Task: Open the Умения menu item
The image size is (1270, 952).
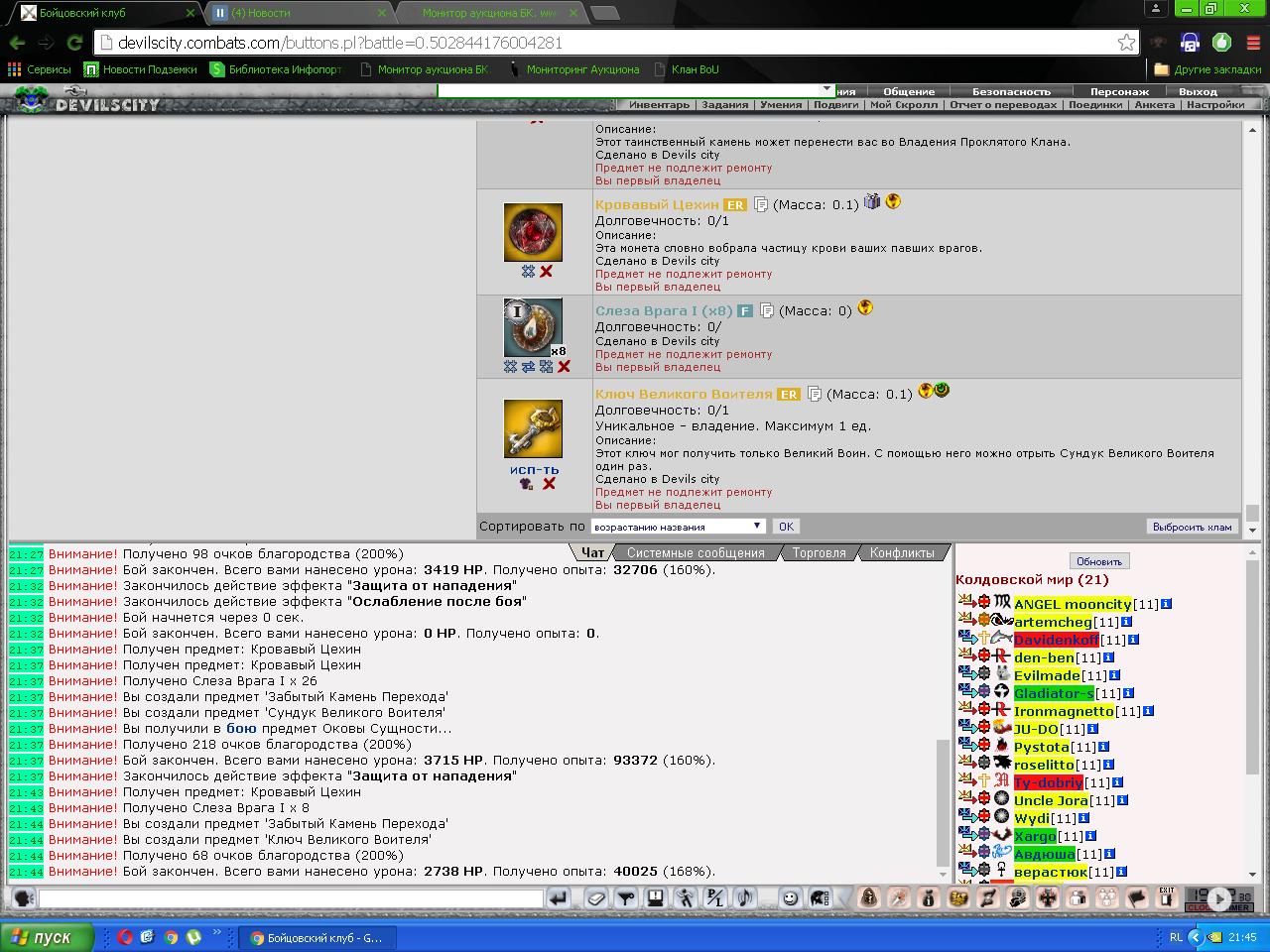Action: point(781,104)
